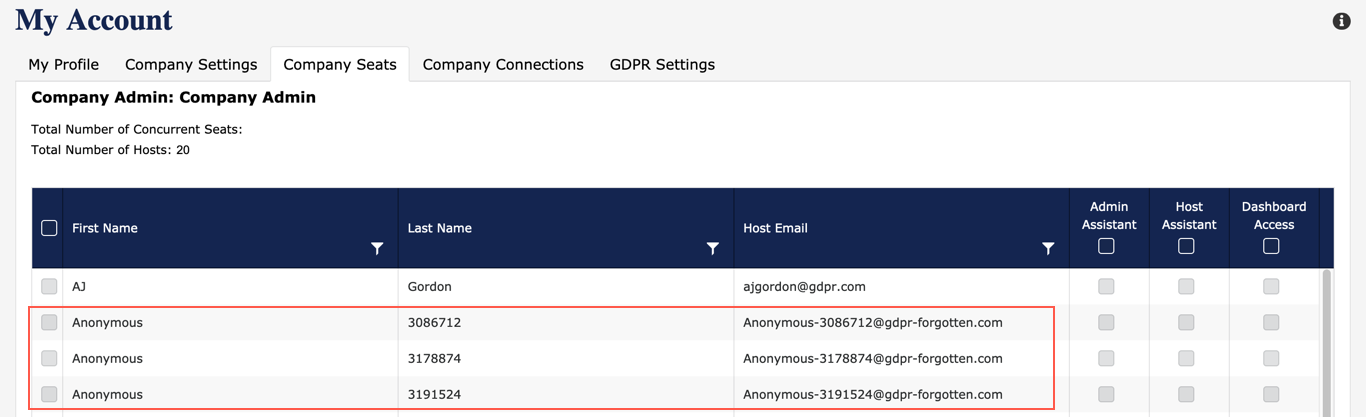Click the info icon at top right
Screen dimensions: 1366x417
coord(1341,21)
